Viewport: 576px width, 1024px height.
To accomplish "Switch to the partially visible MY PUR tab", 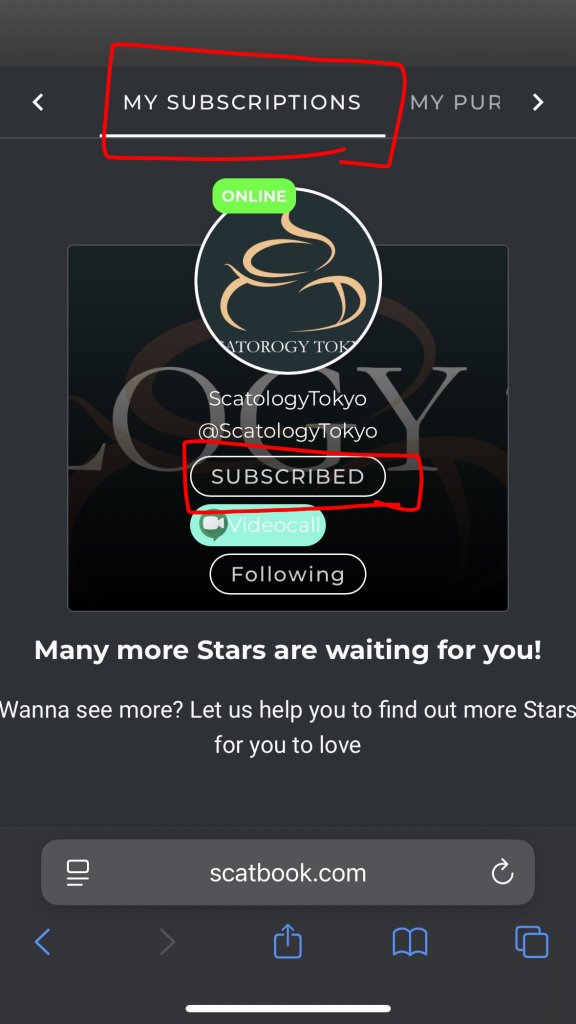I will point(456,103).
